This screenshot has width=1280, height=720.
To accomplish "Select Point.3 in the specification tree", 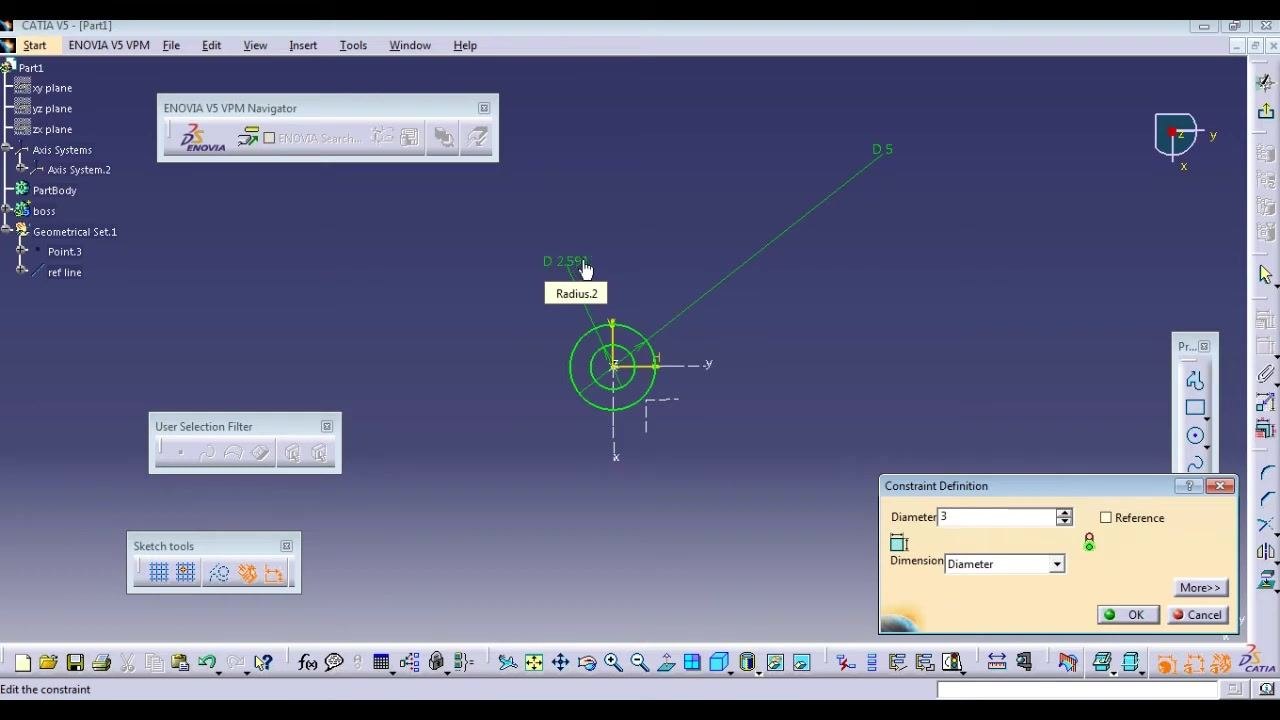I will coord(65,252).
